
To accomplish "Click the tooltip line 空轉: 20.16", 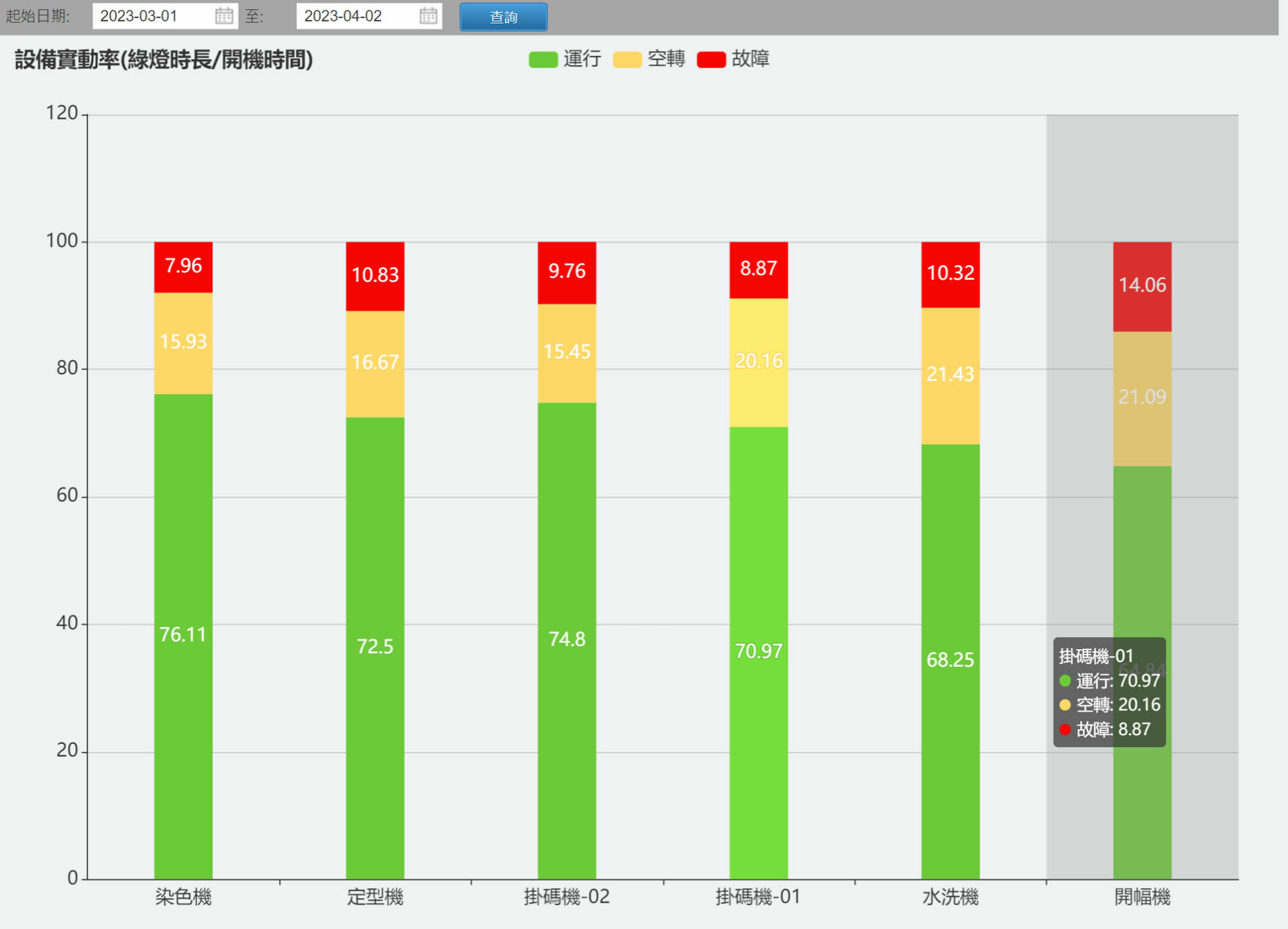I will [1110, 705].
